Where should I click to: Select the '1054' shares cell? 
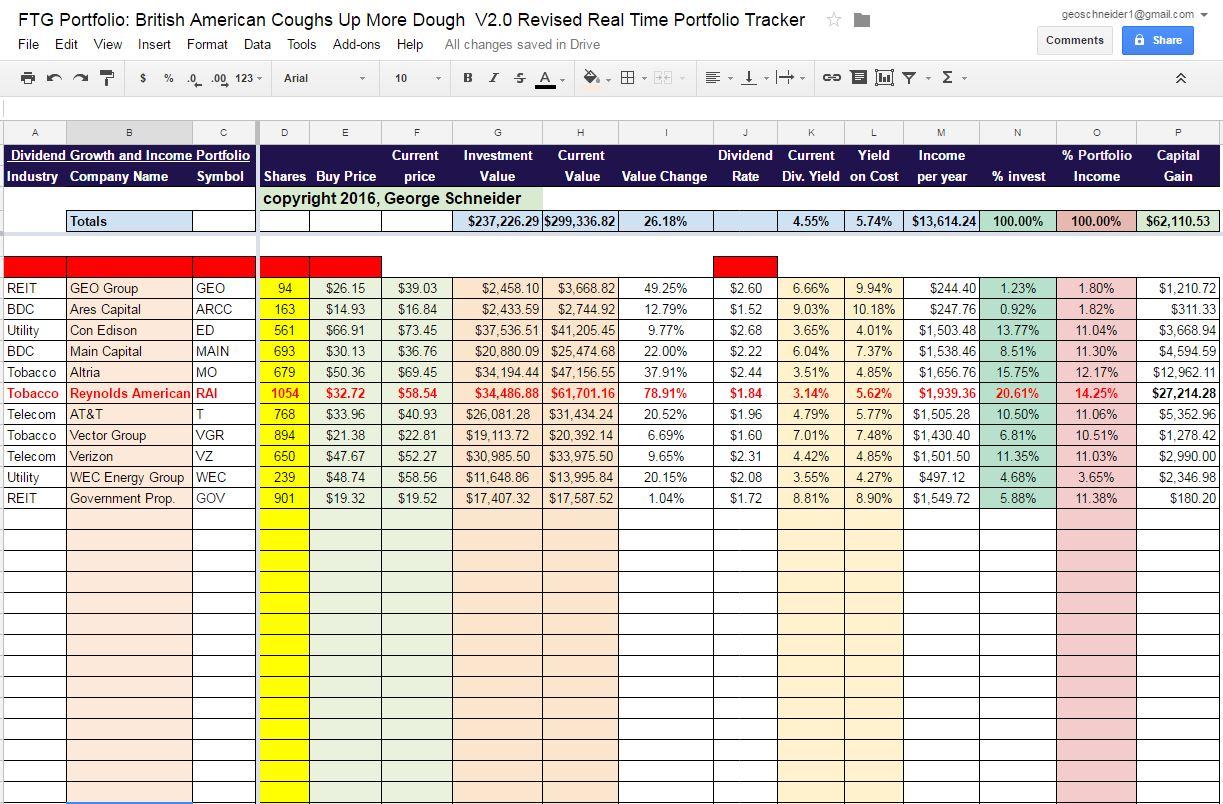click(x=285, y=393)
